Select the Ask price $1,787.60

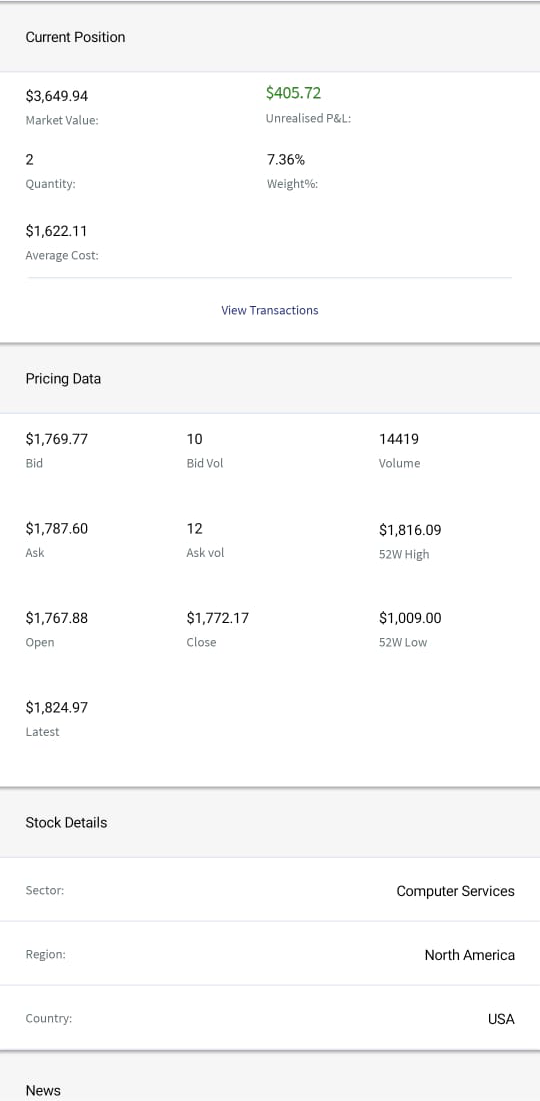point(57,529)
